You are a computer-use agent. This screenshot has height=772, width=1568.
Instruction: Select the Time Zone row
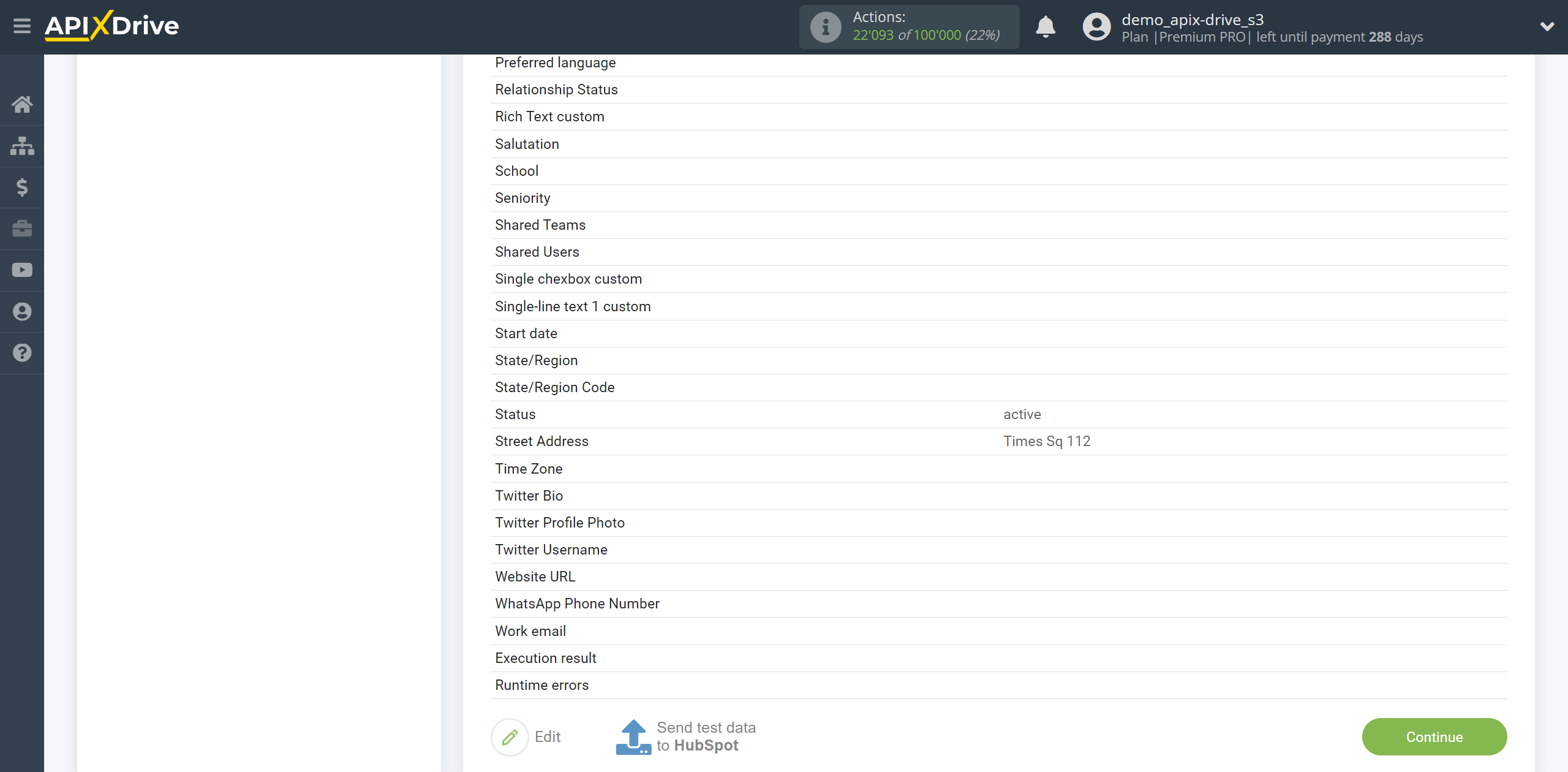click(998, 469)
